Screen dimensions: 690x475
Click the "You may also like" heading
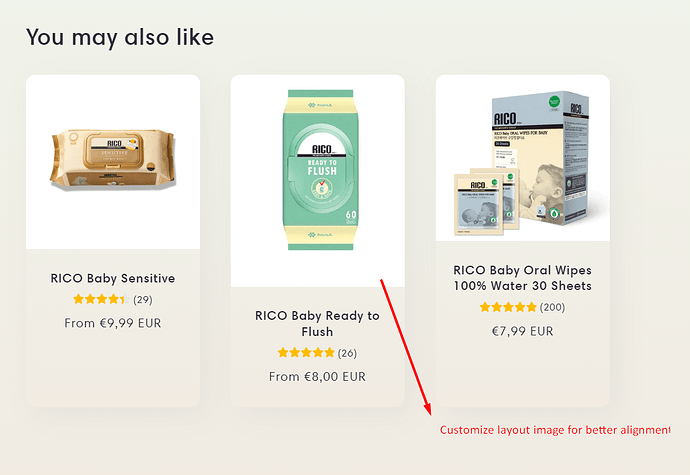[120, 37]
